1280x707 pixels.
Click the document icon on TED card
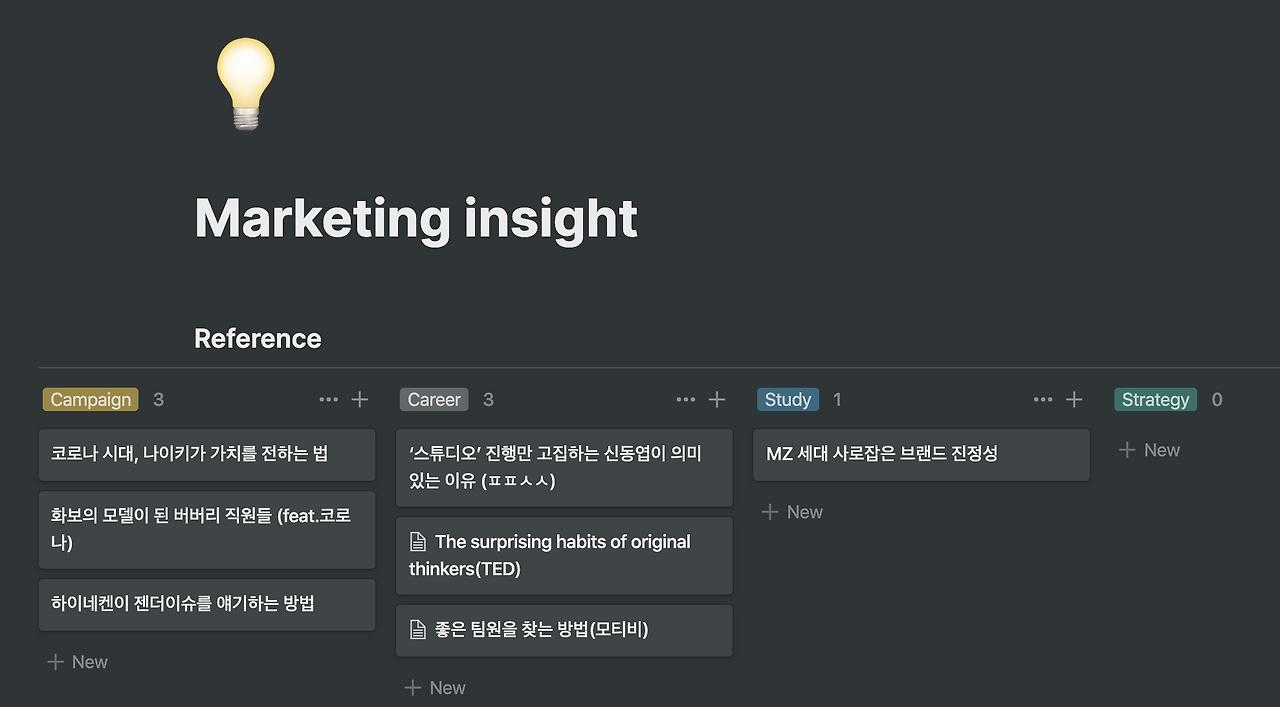tap(418, 542)
